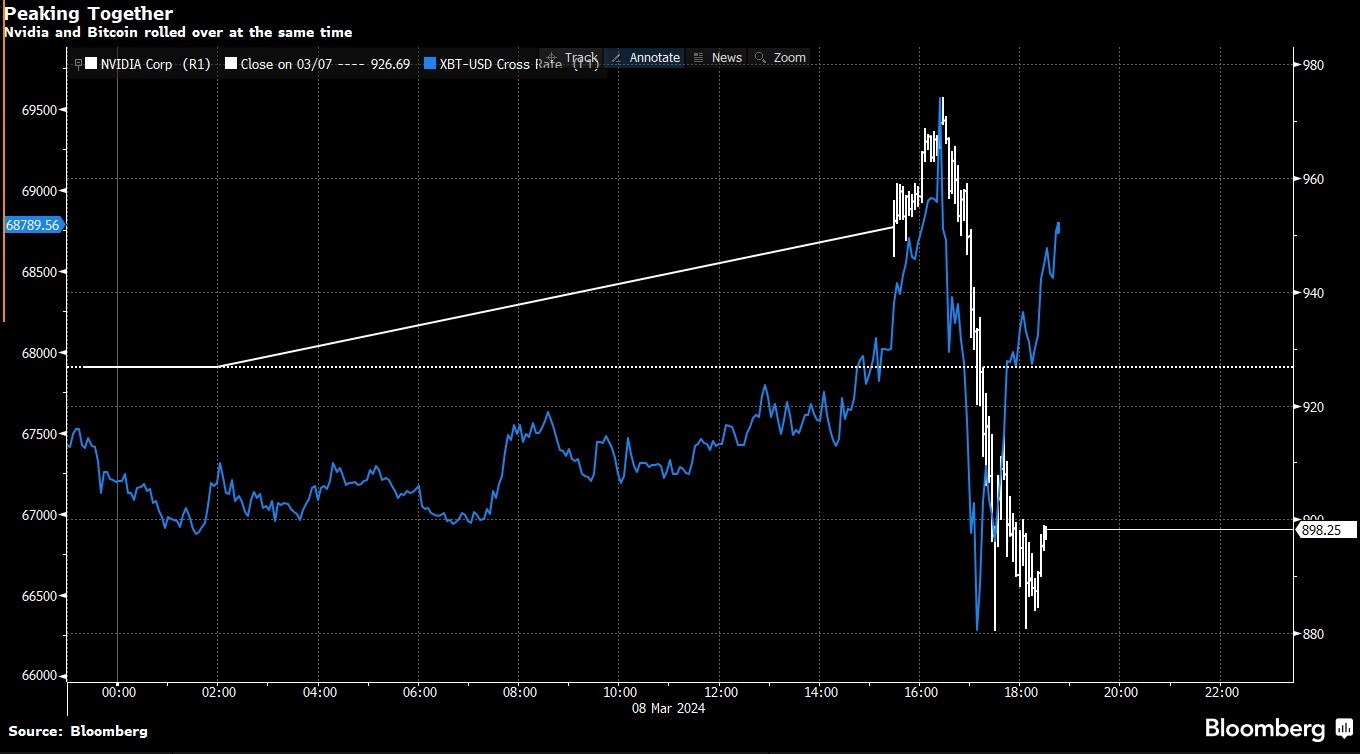Screen dimensions: 1360x754
Task: Click the News list icon
Action: [699, 58]
